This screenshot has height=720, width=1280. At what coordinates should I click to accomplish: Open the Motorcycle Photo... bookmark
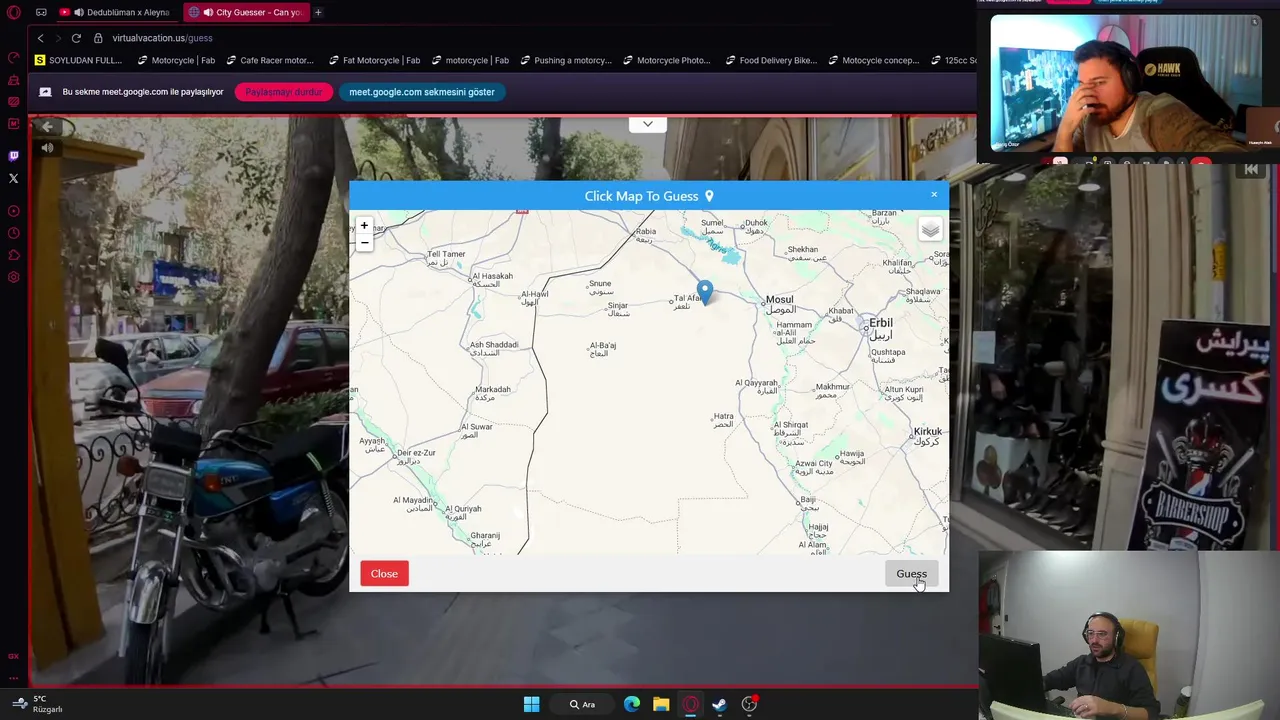point(666,60)
